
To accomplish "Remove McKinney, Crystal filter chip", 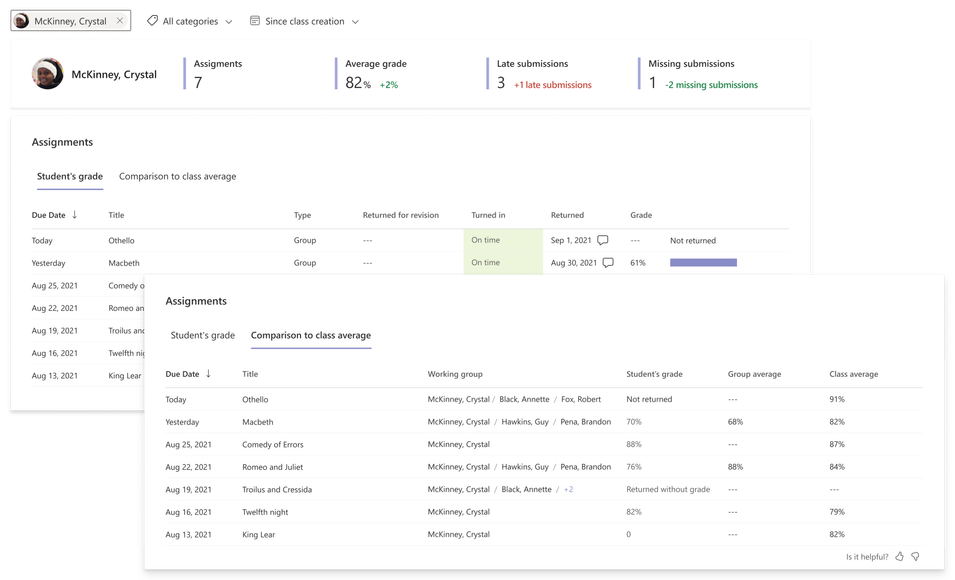I will coord(120,21).
